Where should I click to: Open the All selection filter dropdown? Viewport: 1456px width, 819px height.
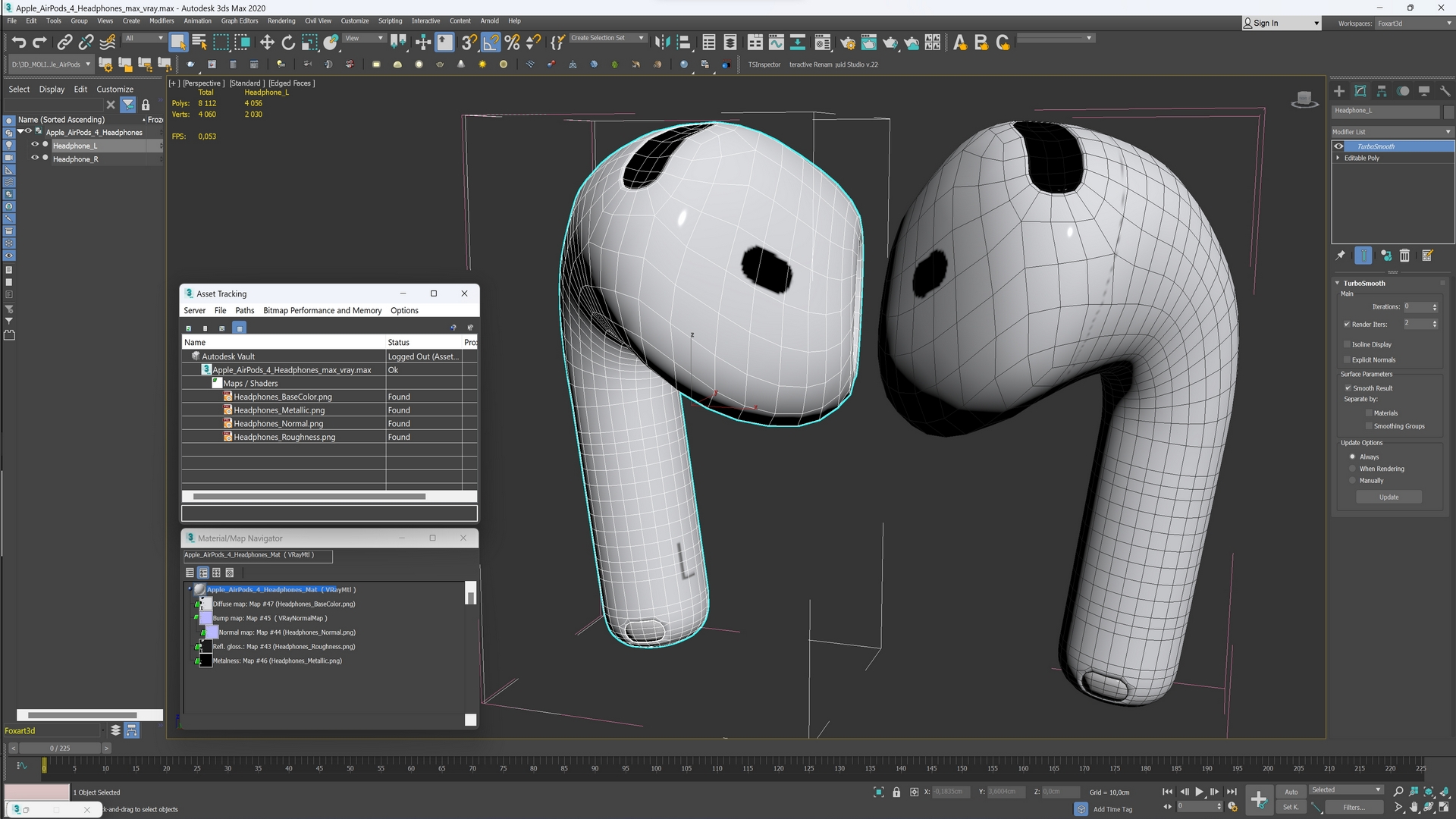(x=144, y=38)
